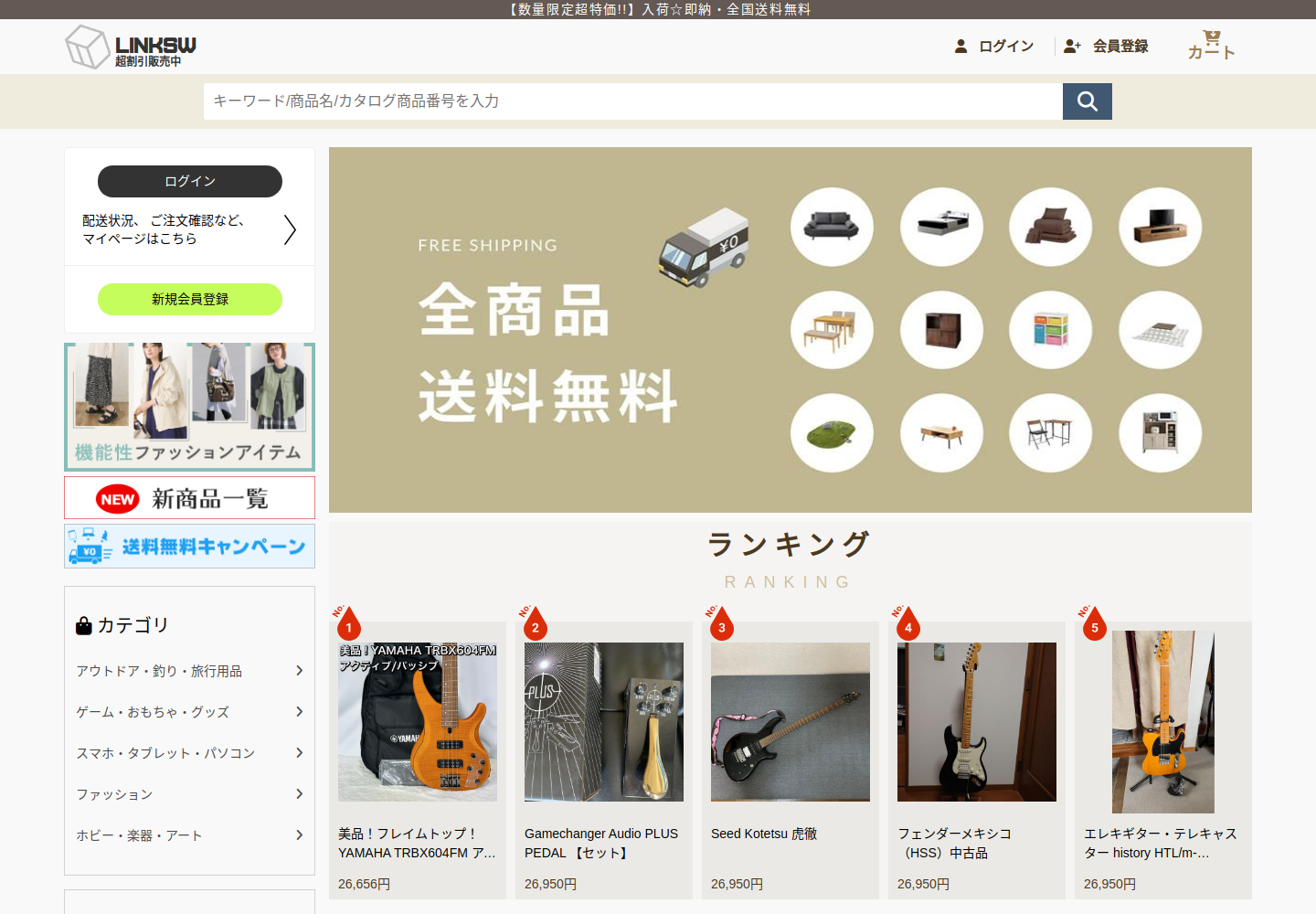
Task: Click the kotatsu quilt circle icon
Action: point(1161,330)
